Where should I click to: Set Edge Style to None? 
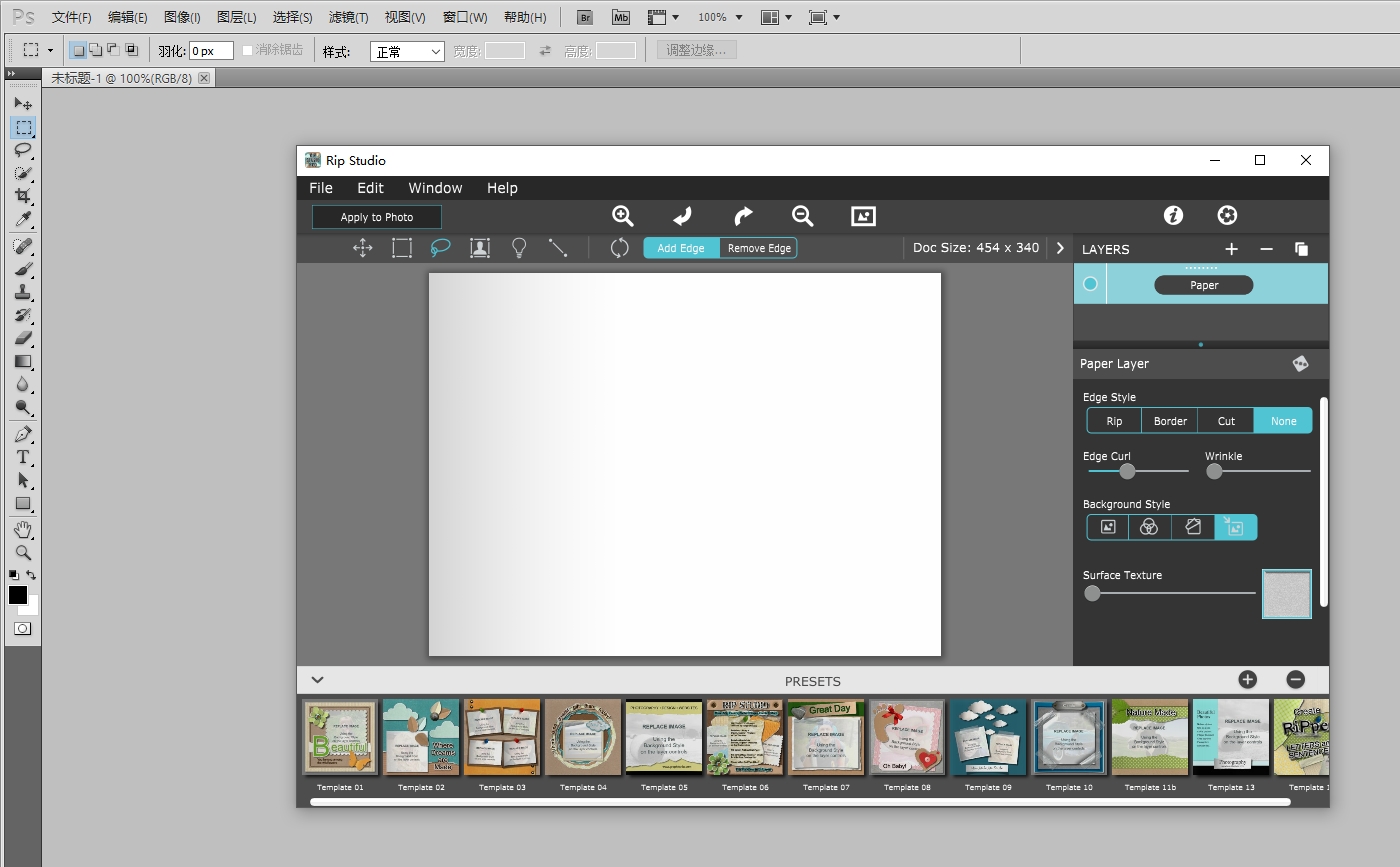[1283, 421]
